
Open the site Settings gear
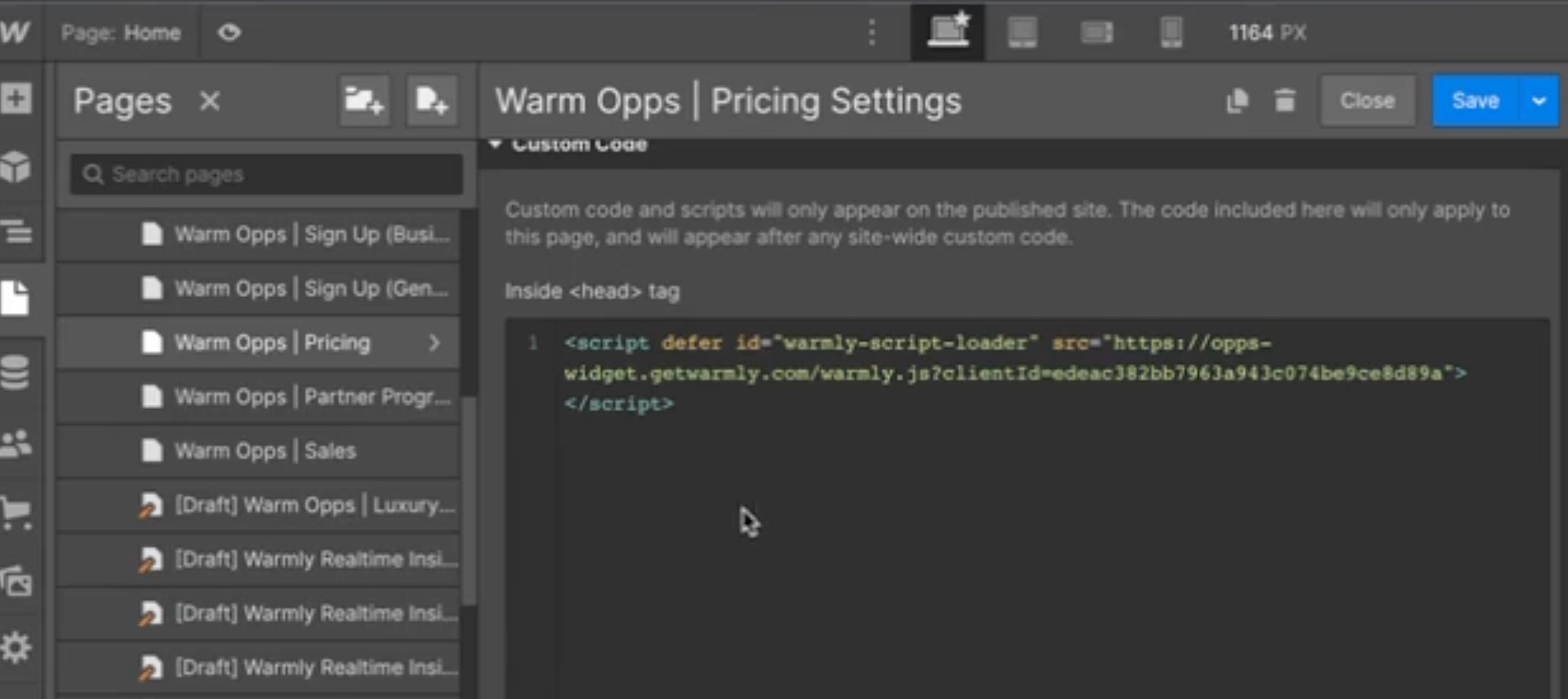(16, 648)
